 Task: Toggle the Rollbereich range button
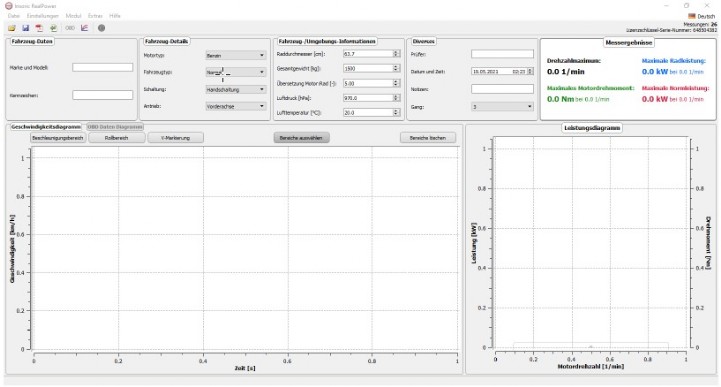[116, 138]
